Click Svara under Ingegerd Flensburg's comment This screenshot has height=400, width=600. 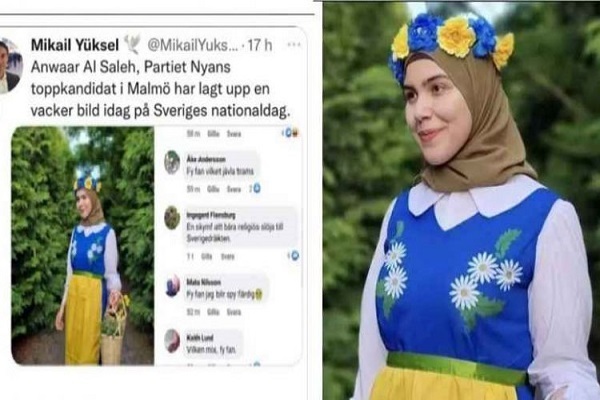tap(228, 256)
